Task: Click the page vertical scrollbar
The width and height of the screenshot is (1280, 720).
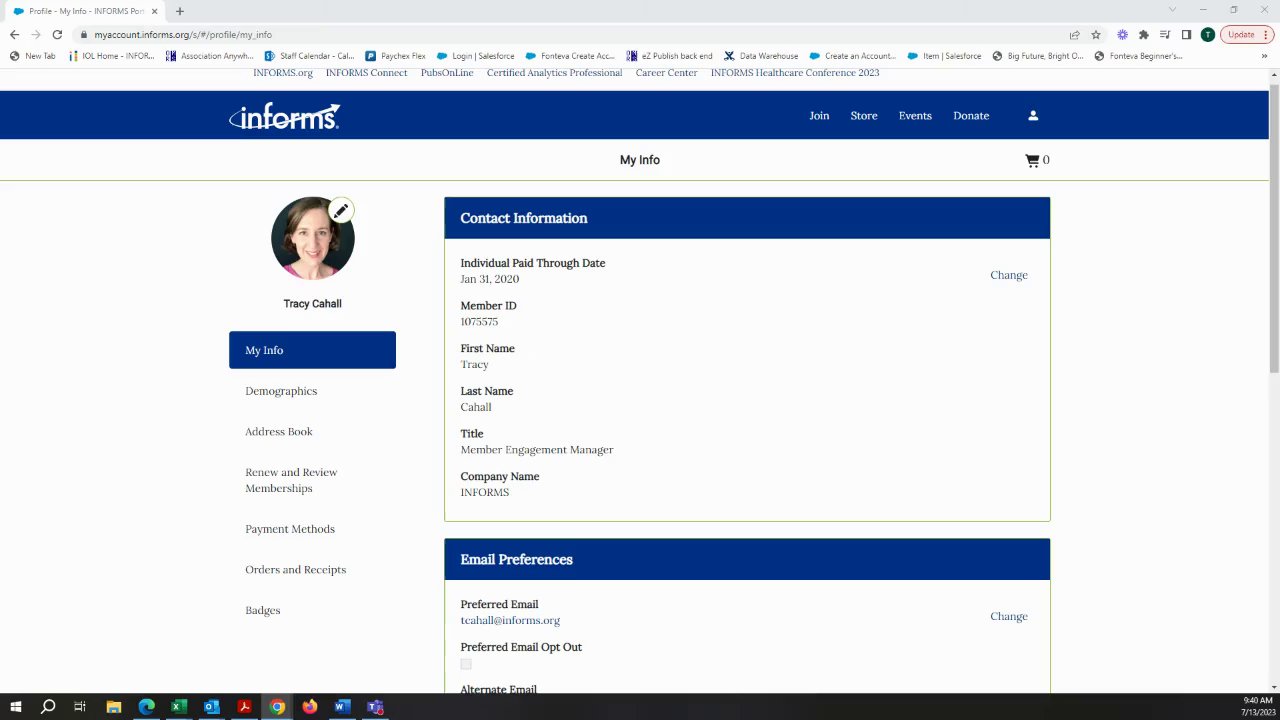Action: pos(1274,230)
